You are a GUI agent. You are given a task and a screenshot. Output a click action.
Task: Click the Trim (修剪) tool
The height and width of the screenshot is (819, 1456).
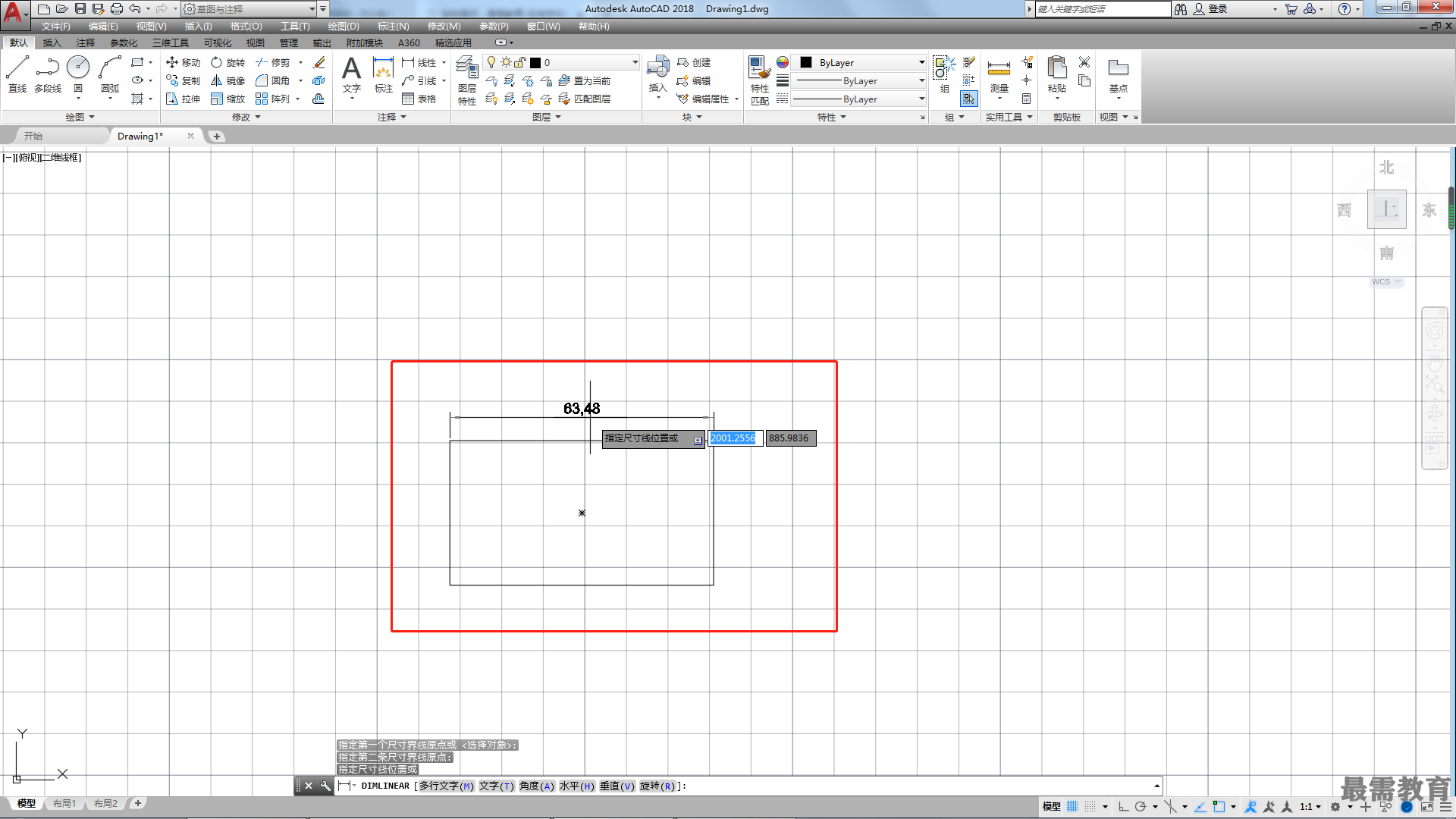pos(273,62)
